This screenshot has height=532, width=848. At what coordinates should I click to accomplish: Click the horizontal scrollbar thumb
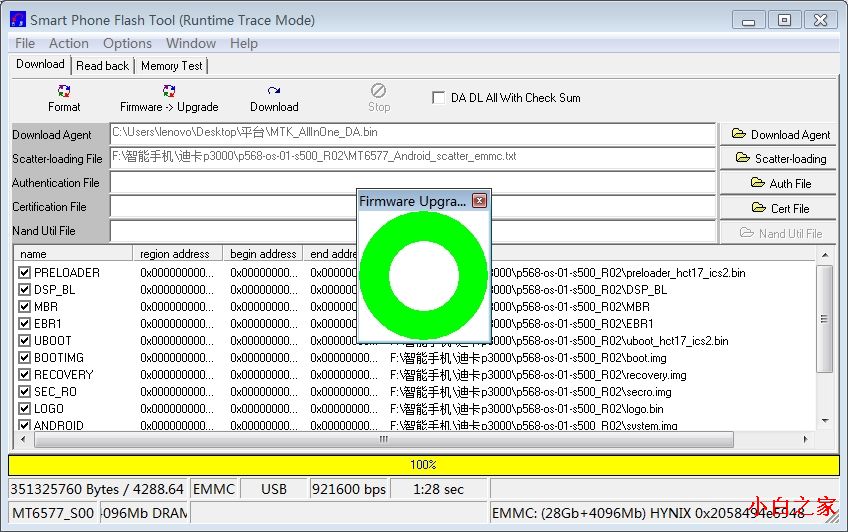click(383, 439)
